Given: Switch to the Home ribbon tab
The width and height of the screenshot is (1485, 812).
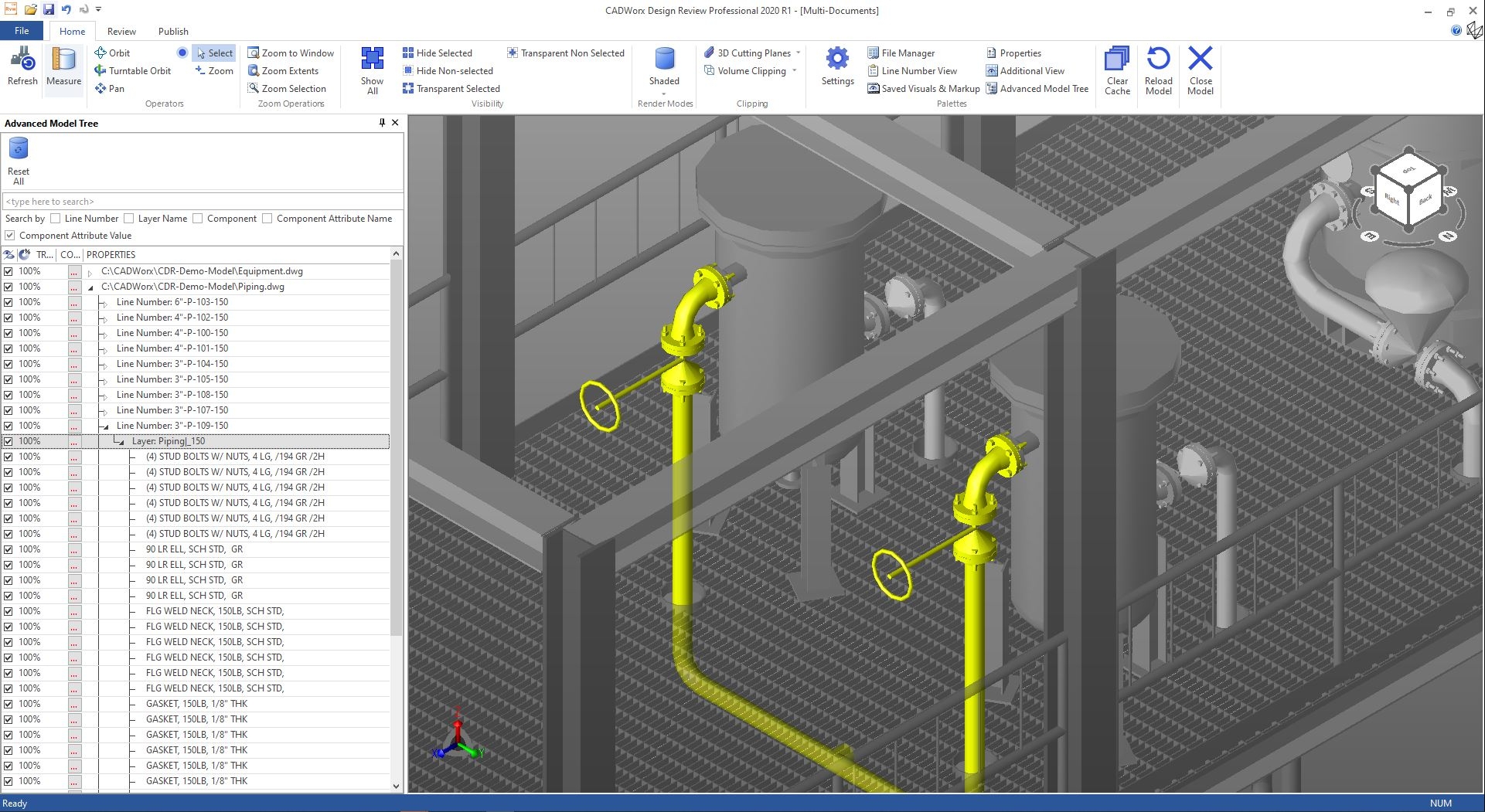Looking at the screenshot, I should pos(72,31).
